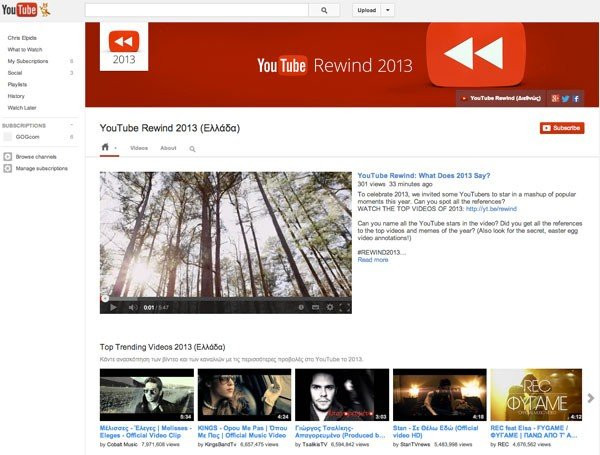Click the video progress bar
The height and width of the screenshot is (455, 600).
pos(226,298)
